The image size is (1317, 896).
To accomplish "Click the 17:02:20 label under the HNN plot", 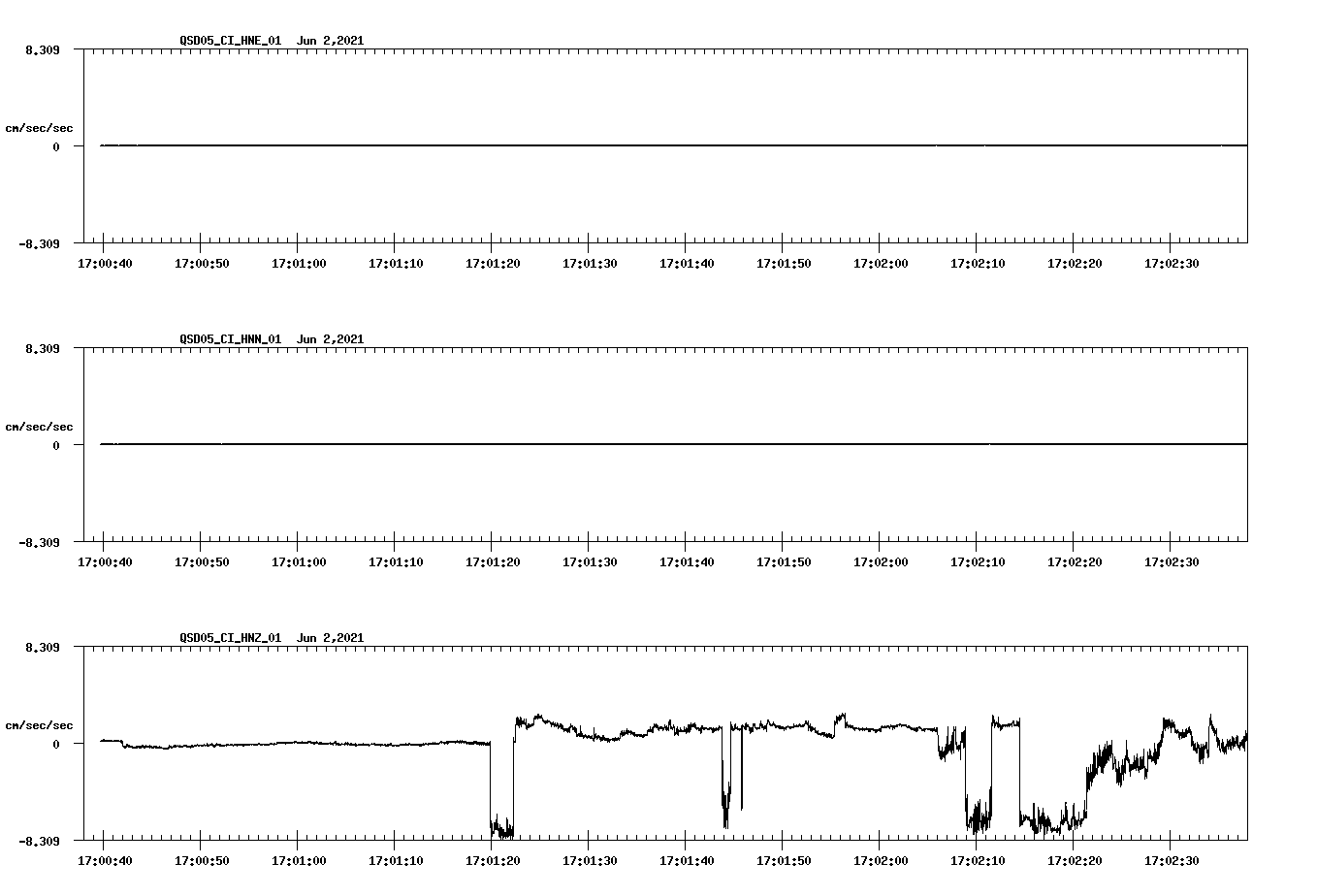I will point(1075,562).
